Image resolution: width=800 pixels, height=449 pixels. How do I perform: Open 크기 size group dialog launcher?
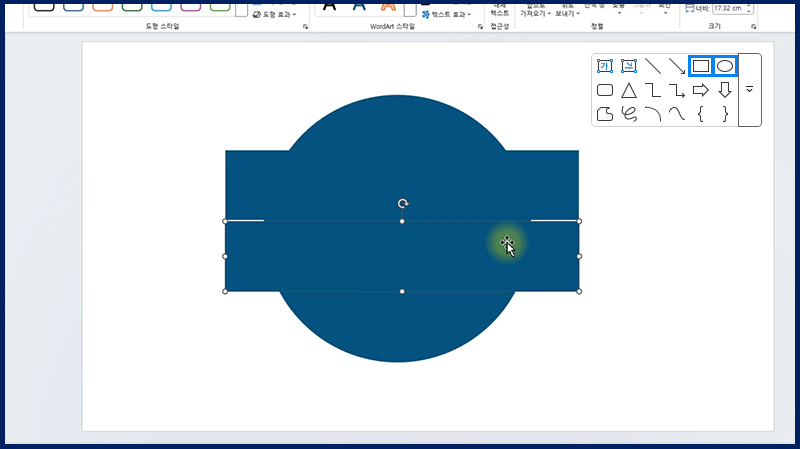[x=754, y=27]
